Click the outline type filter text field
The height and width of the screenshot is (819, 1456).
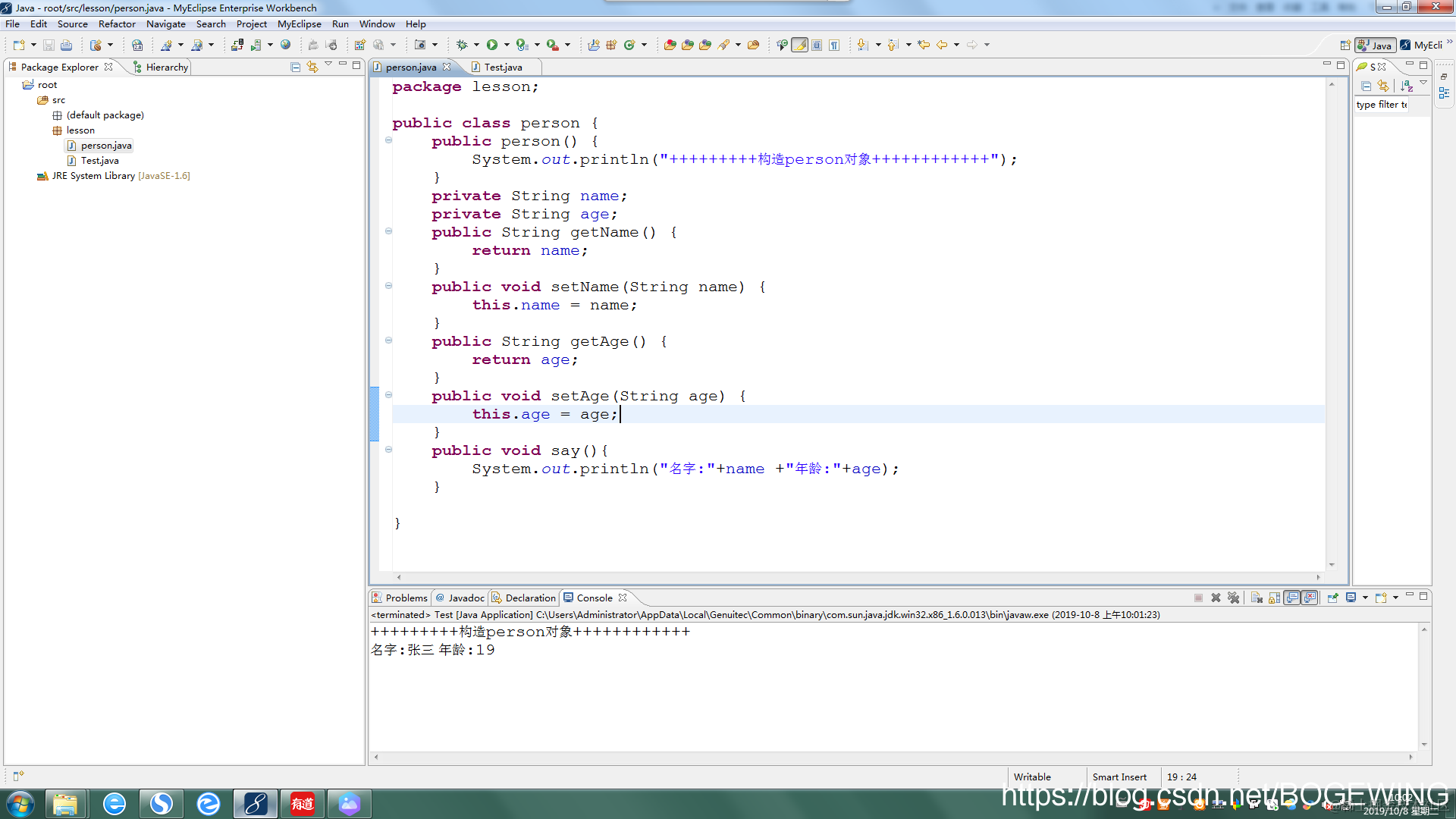1381,105
